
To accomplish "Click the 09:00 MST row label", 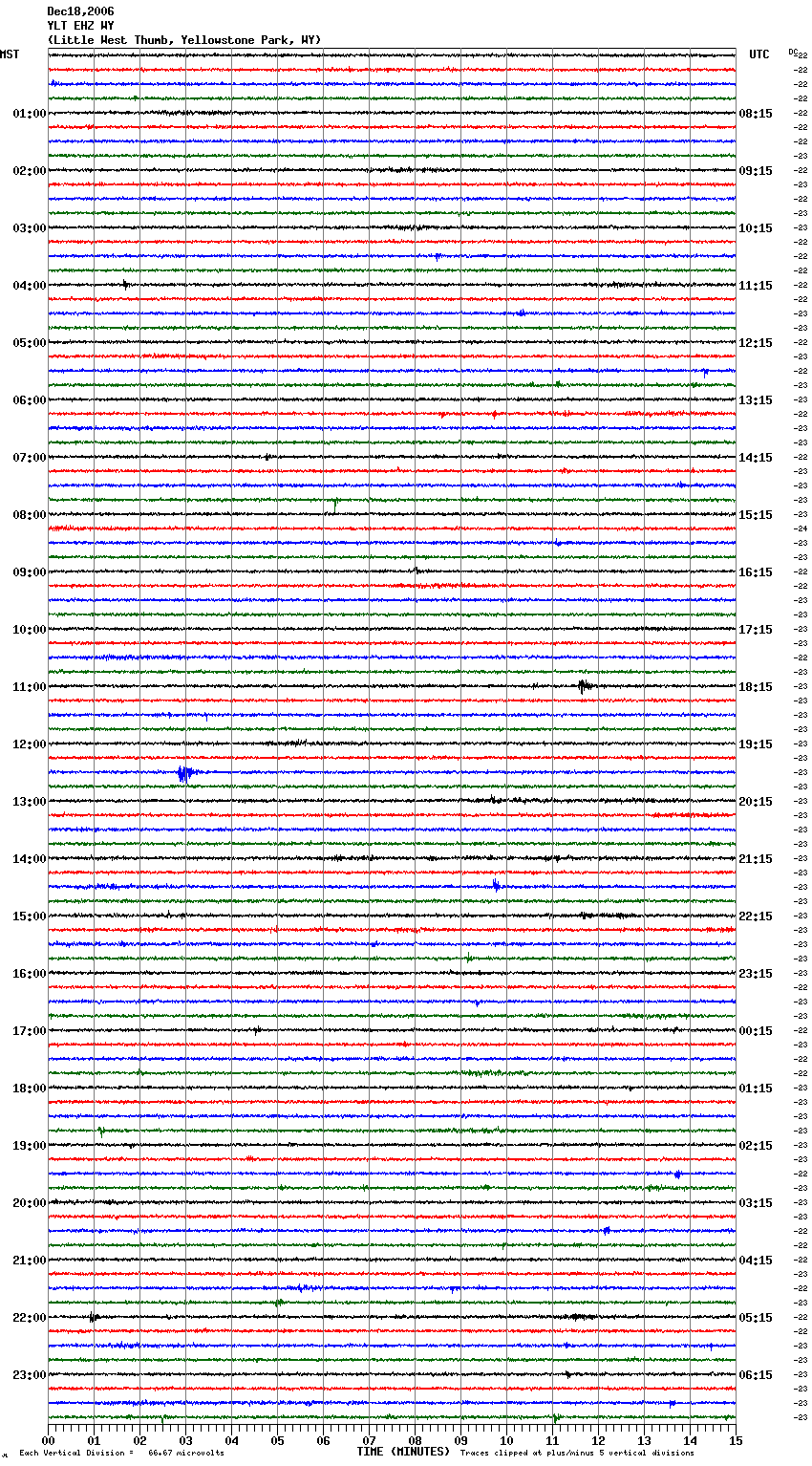I will [x=30, y=572].
